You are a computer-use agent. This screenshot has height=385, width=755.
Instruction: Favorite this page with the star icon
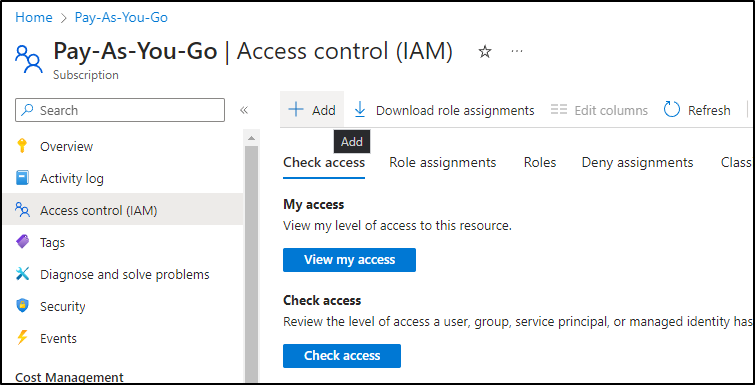coord(484,51)
